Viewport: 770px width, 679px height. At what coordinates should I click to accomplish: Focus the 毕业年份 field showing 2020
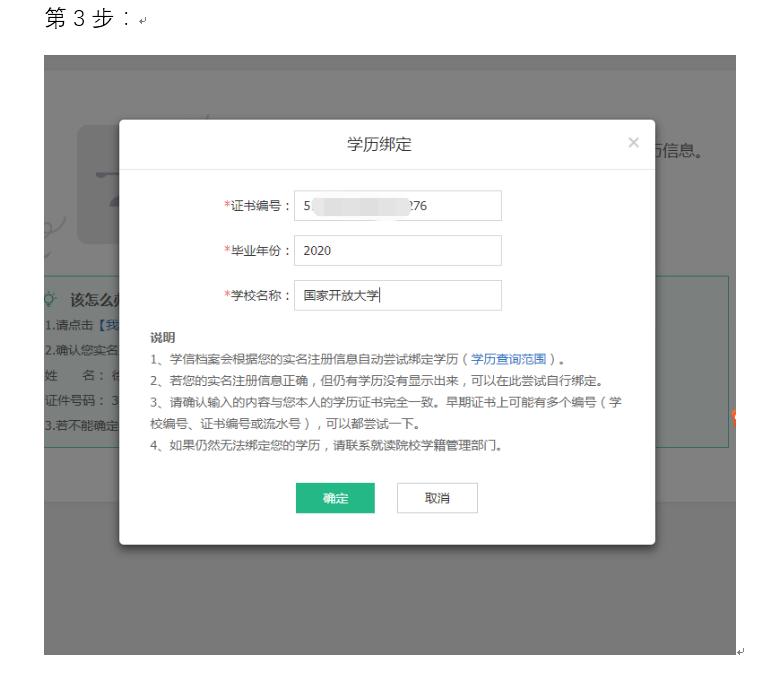click(x=397, y=251)
